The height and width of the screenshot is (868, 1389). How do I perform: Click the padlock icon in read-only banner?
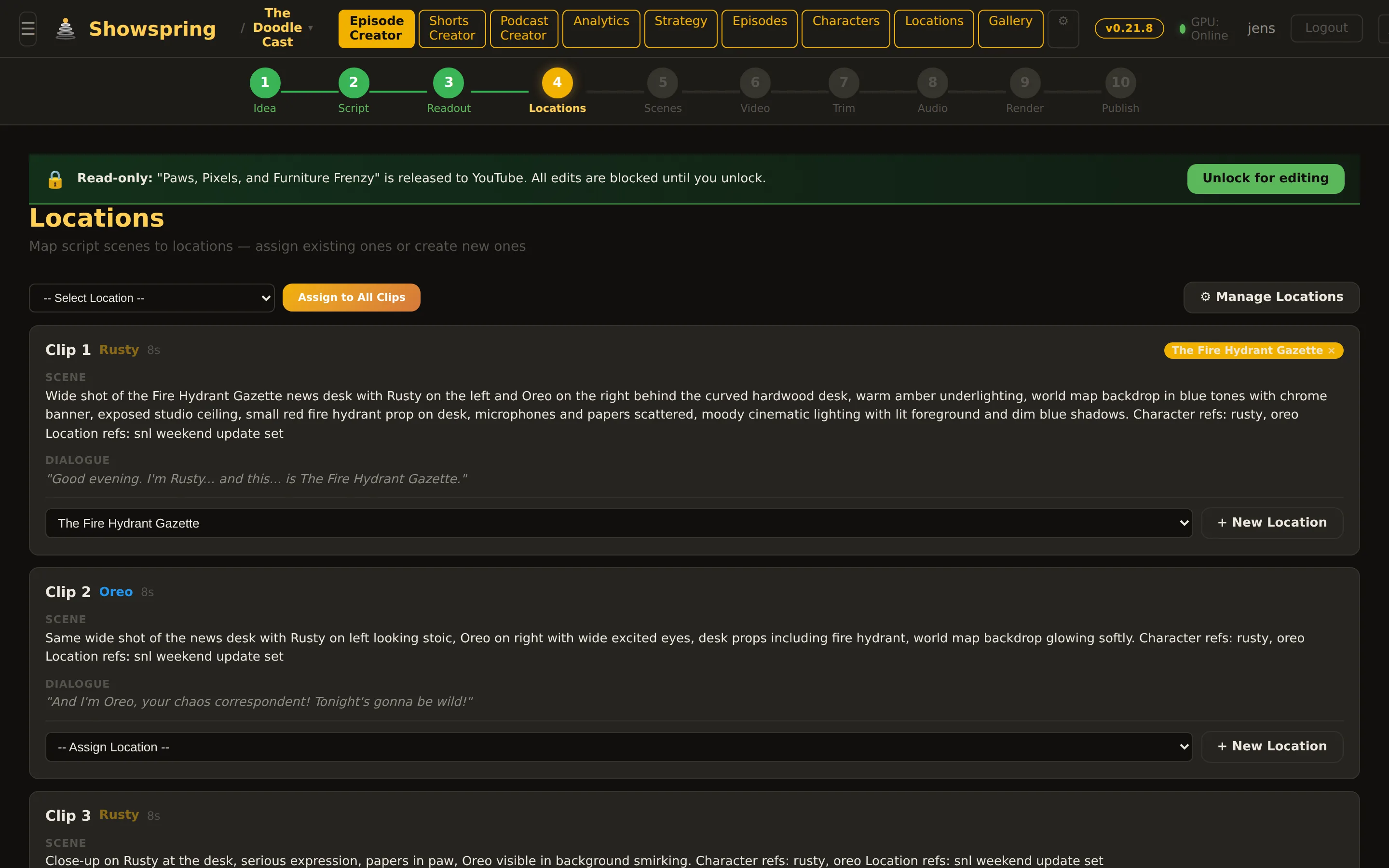point(55,179)
